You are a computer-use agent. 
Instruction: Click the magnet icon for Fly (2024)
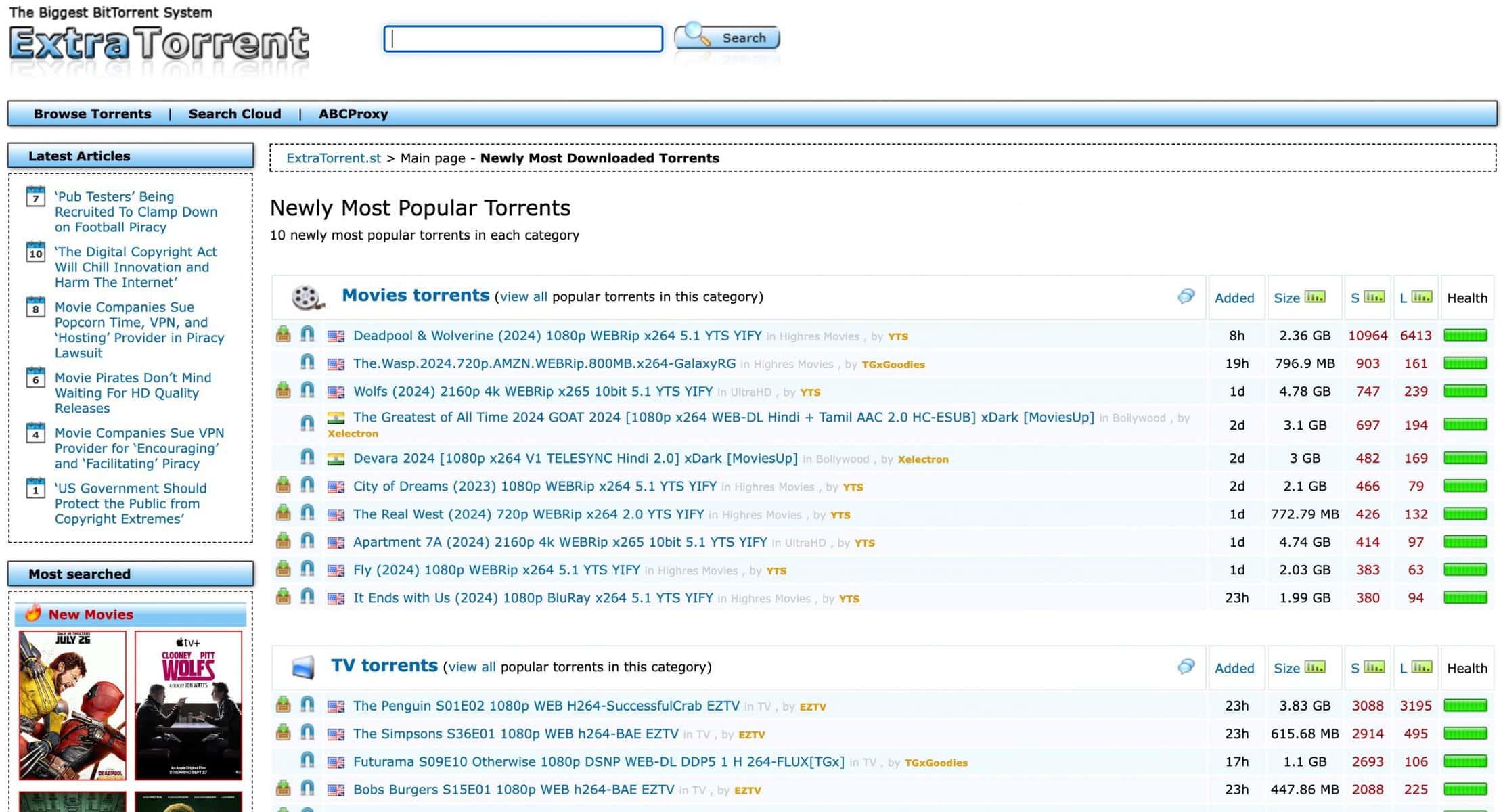pos(307,569)
